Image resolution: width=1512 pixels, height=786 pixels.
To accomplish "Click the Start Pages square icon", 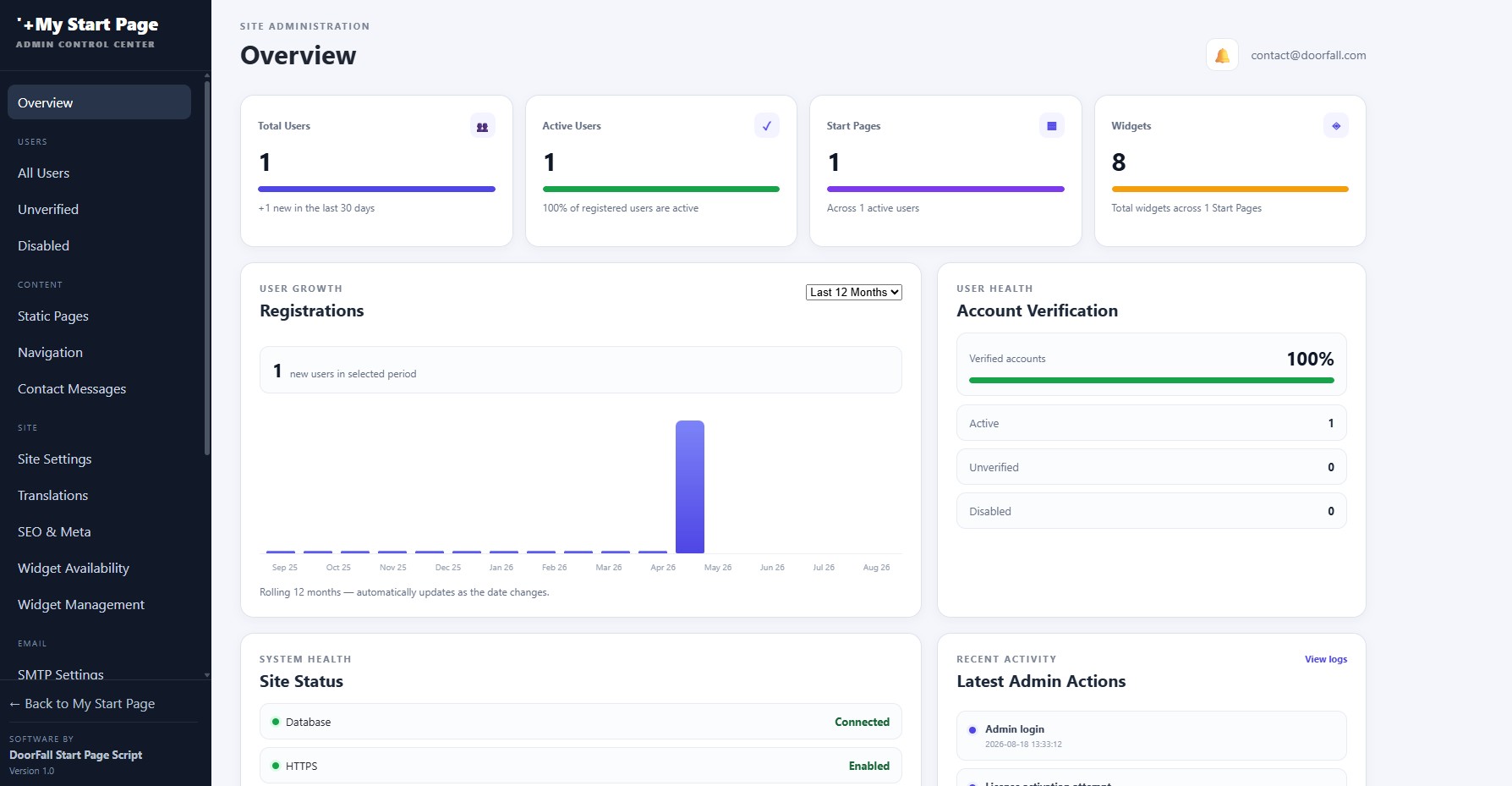I will 1051,126.
